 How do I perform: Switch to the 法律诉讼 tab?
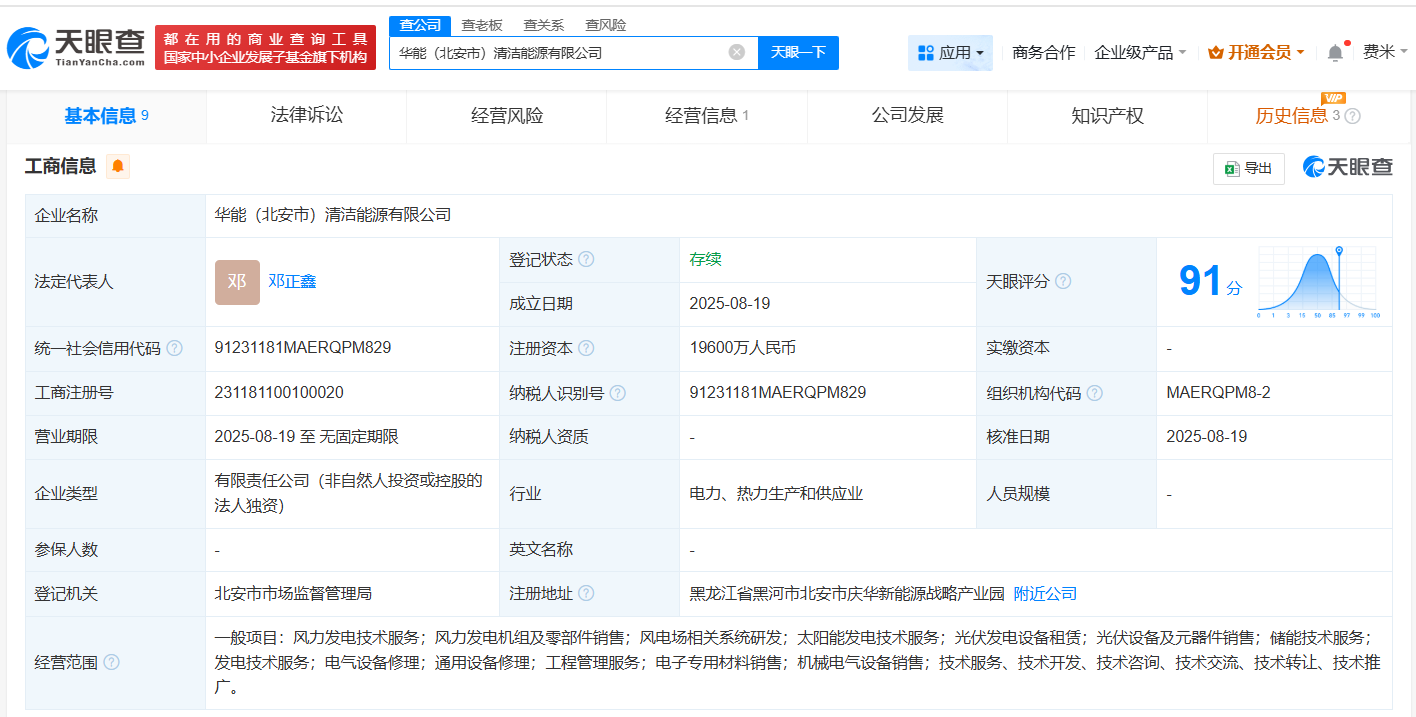pyautogui.click(x=306, y=115)
